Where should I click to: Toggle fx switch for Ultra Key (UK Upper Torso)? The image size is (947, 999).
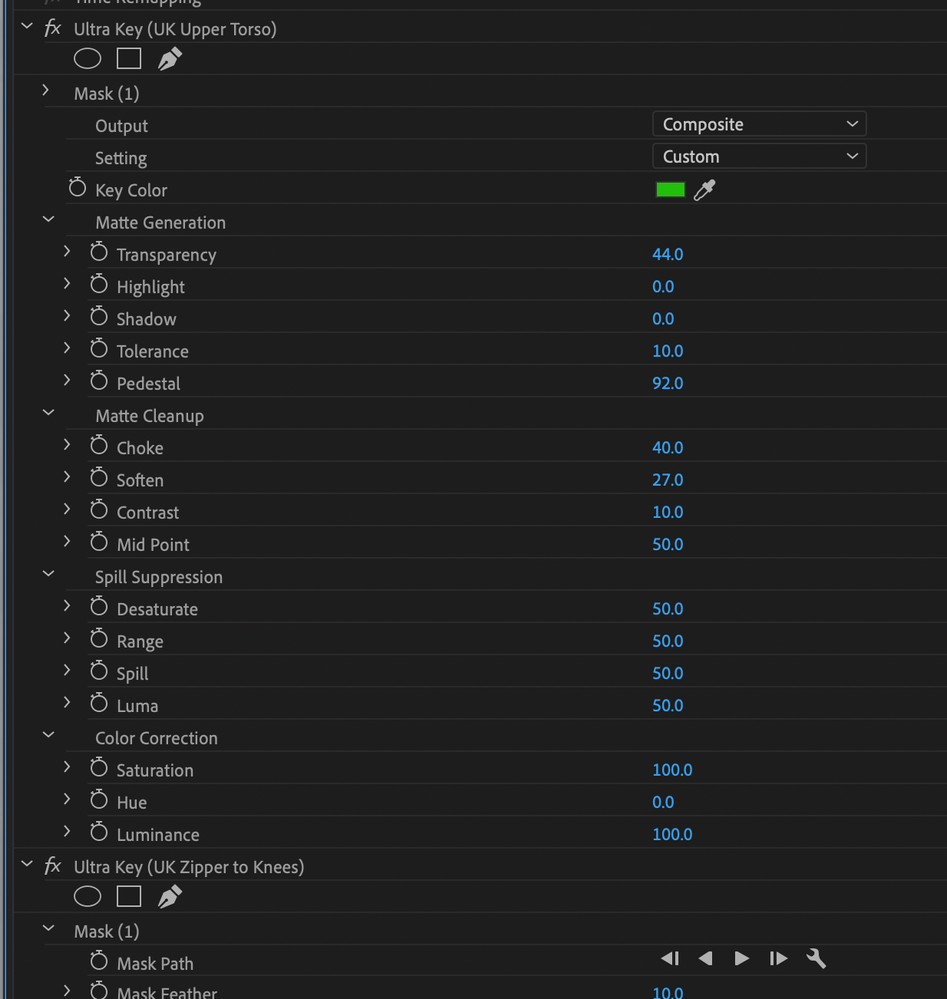(53, 28)
